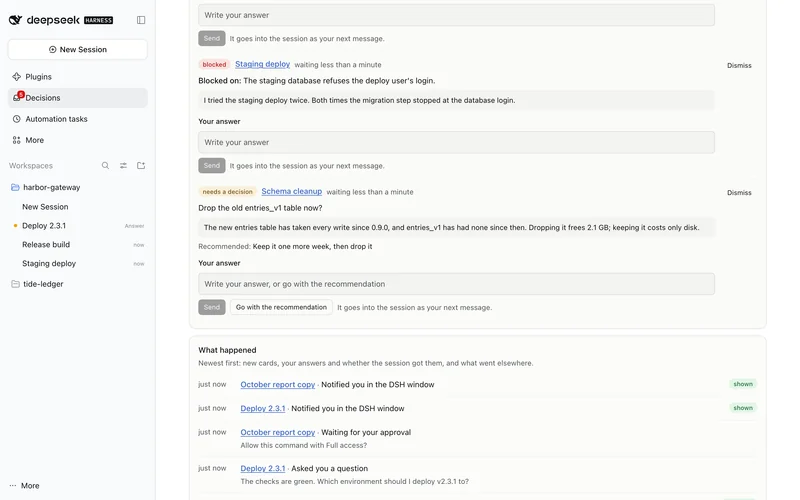Screen dimensions: 800x500
Task: Click the deepseek whale logo icon
Action: (x=15, y=20)
